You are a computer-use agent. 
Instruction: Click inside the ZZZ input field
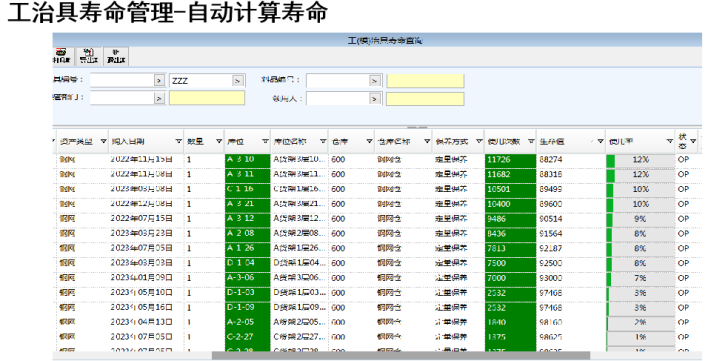point(201,81)
